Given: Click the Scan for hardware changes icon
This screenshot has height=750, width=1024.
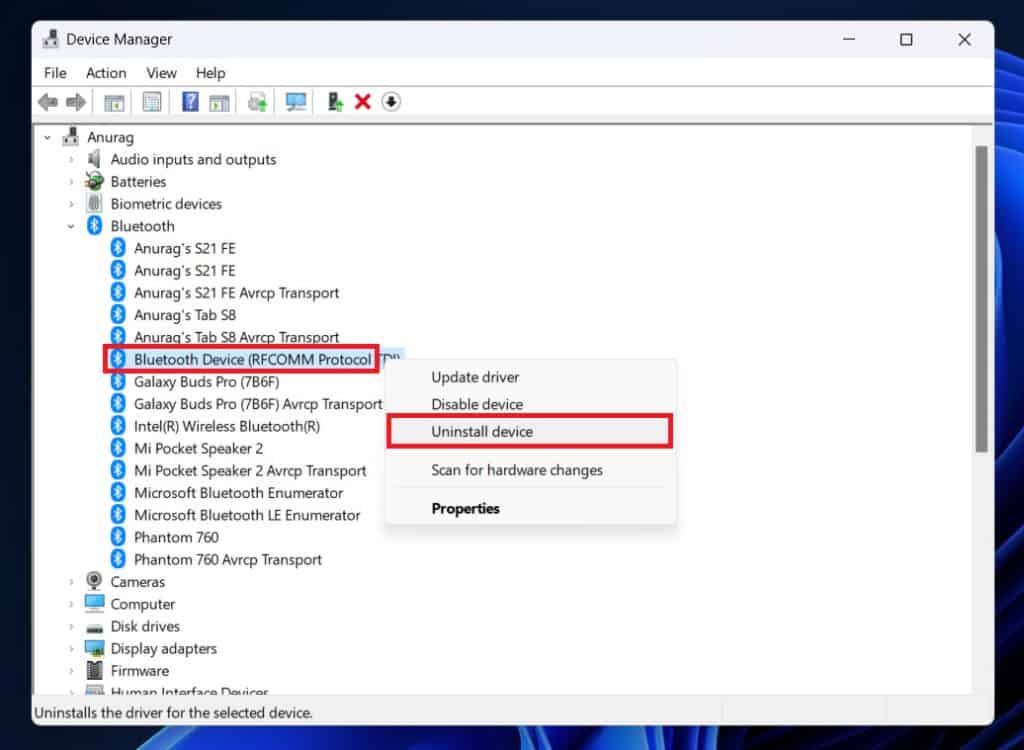Looking at the screenshot, I should point(295,101).
